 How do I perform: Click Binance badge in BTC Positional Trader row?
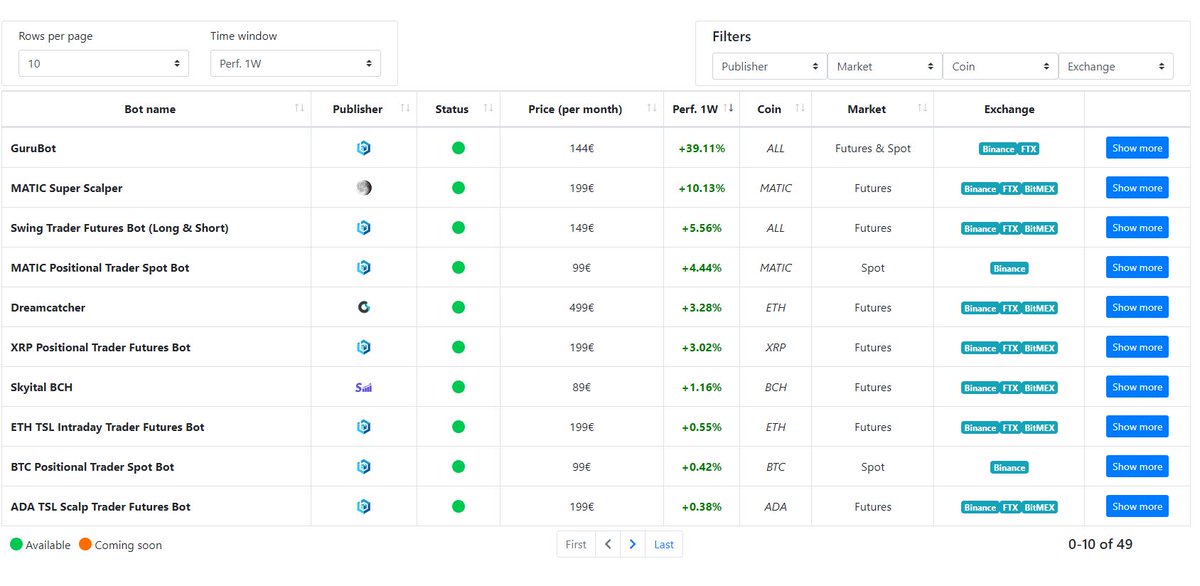(1009, 468)
